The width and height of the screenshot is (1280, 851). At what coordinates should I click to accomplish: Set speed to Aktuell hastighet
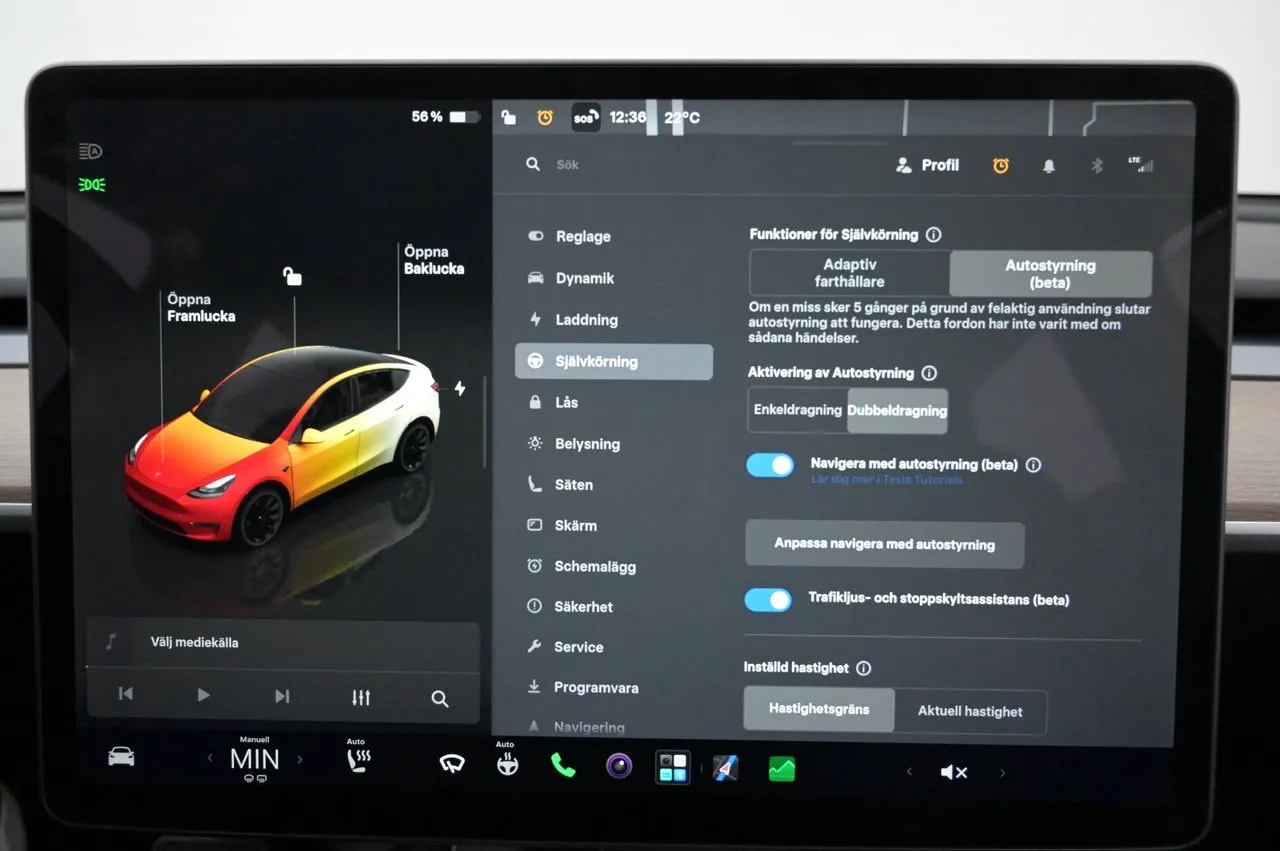tap(970, 712)
